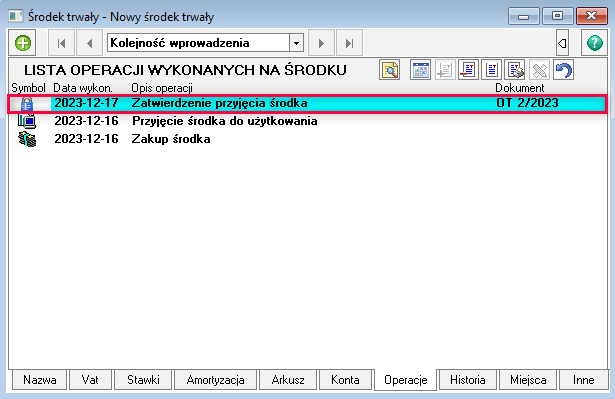Switch to the Nazwa tab

point(40,380)
